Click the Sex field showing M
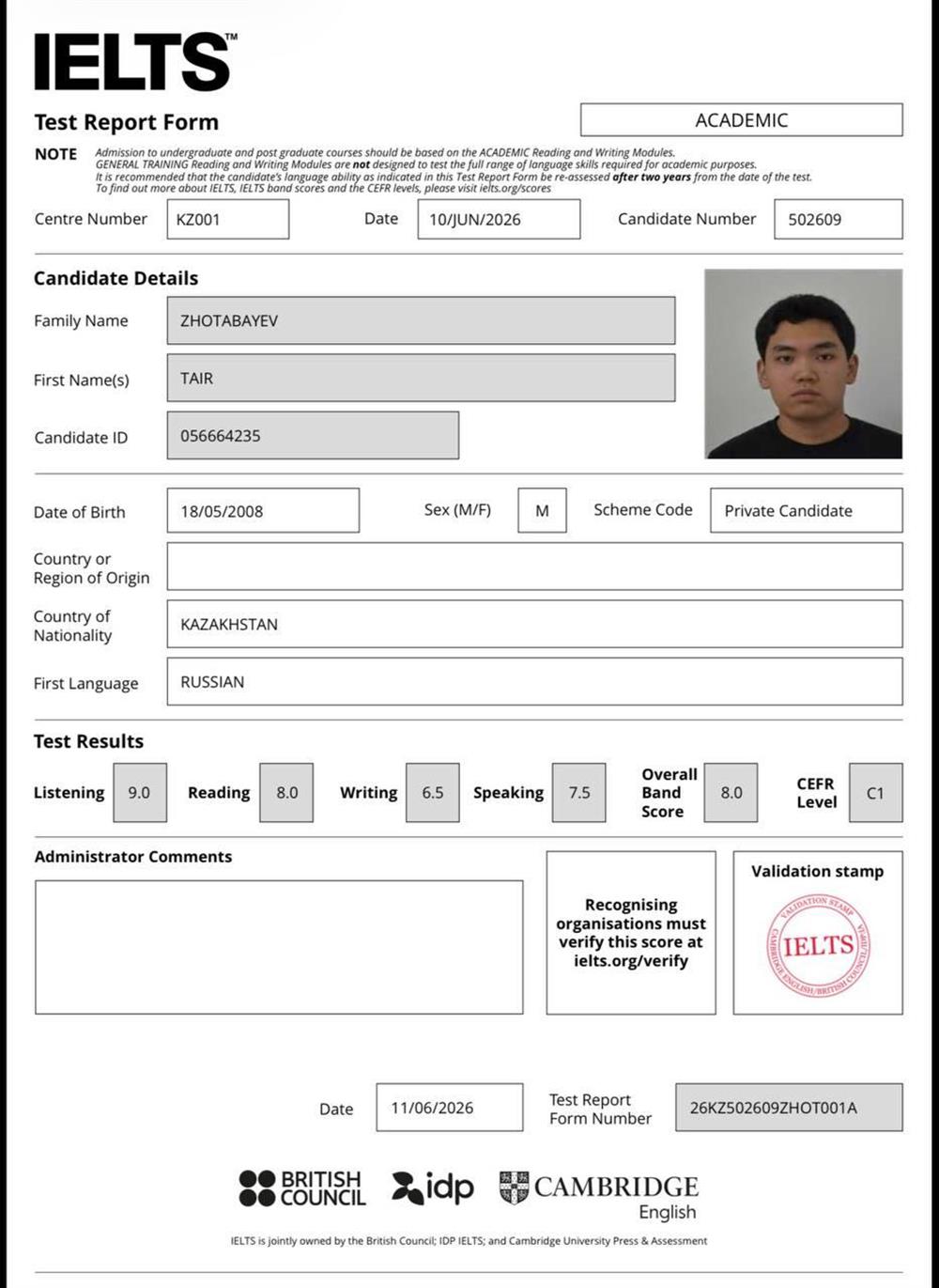939x1288 pixels. coord(542,510)
